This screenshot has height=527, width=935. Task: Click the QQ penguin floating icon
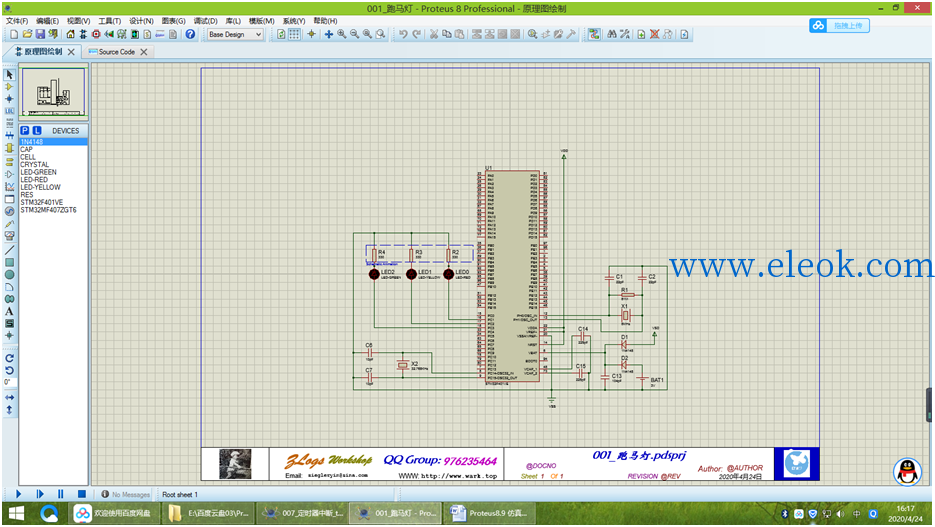tap(908, 472)
